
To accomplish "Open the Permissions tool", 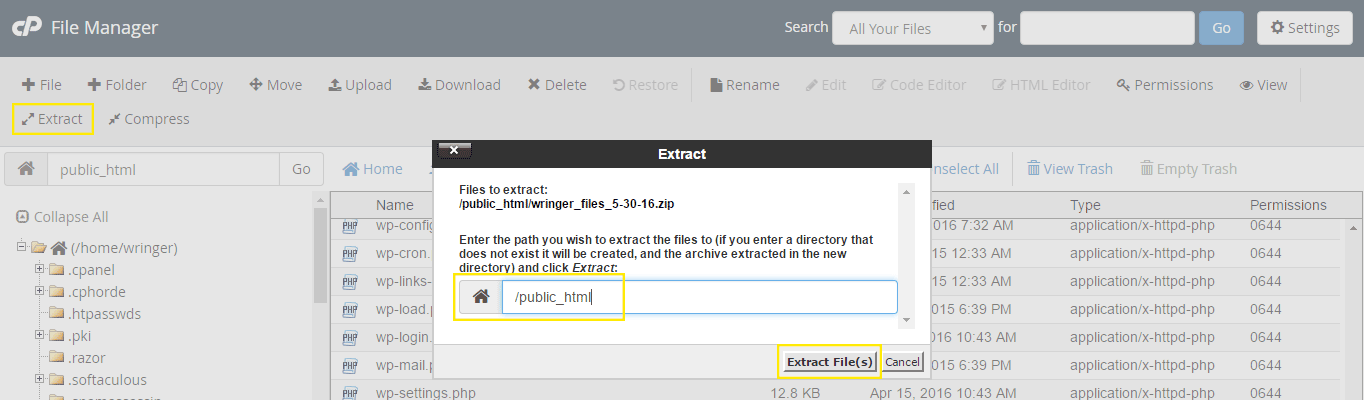I will [1164, 85].
